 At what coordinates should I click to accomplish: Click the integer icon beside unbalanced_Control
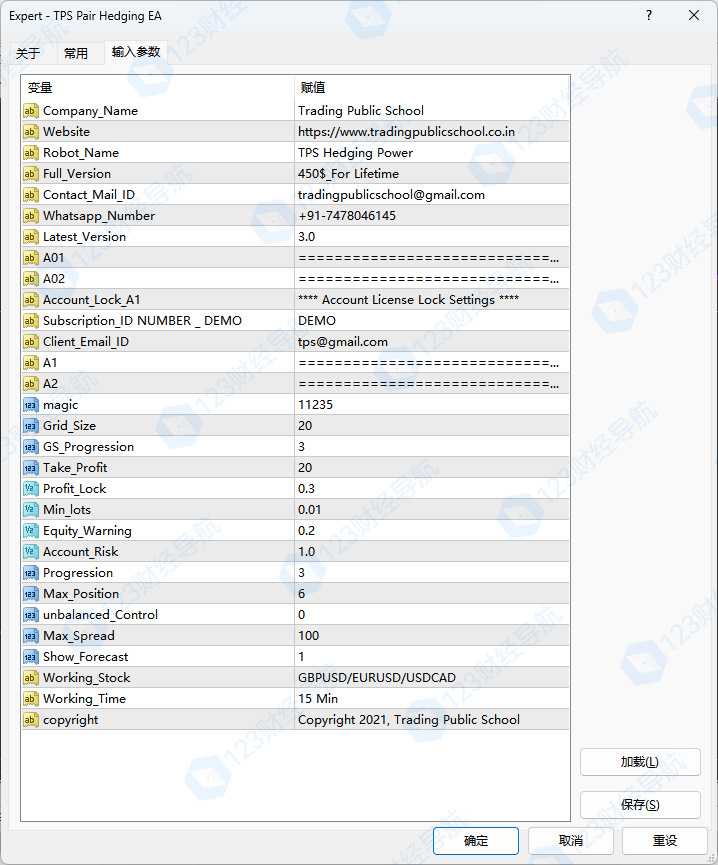31,615
